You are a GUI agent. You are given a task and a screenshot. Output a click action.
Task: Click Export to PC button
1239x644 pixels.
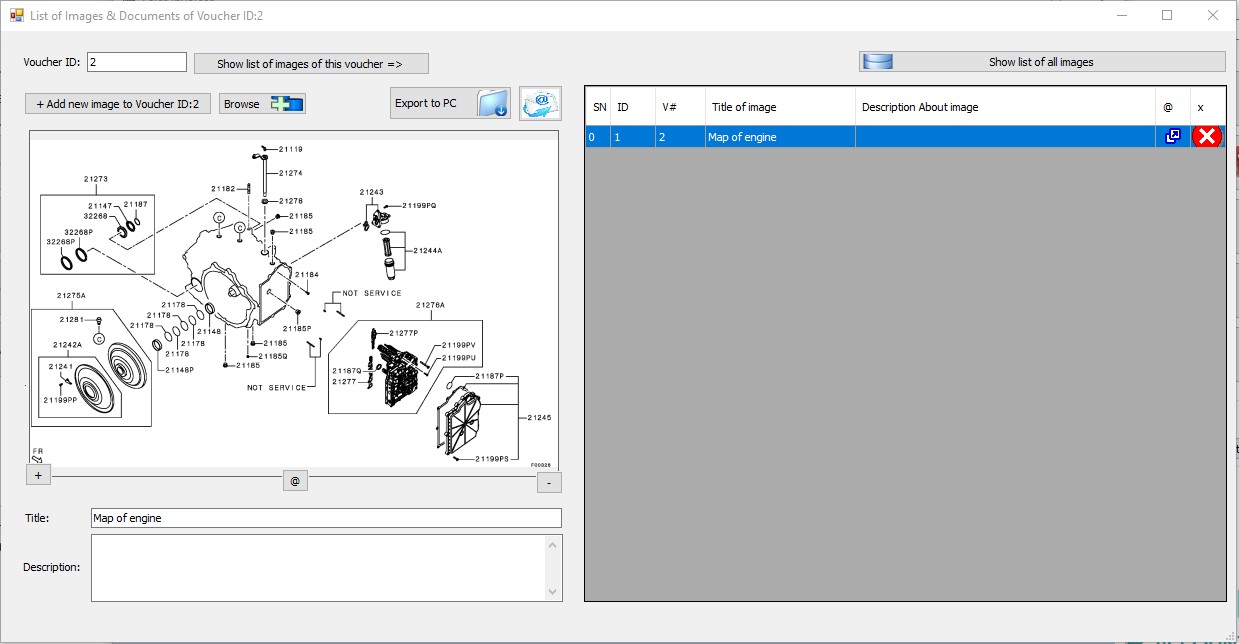[x=451, y=103]
